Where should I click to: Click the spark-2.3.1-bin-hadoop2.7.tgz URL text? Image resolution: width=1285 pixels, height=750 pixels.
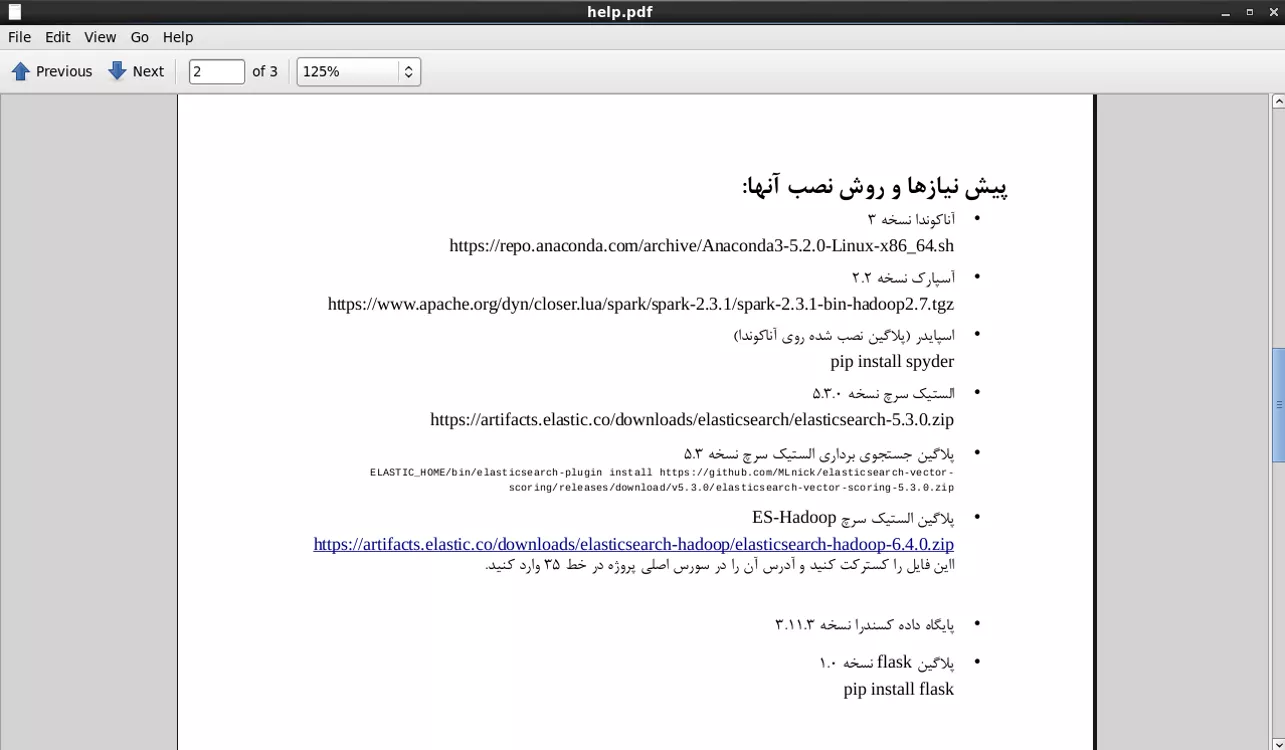pyautogui.click(x=641, y=304)
